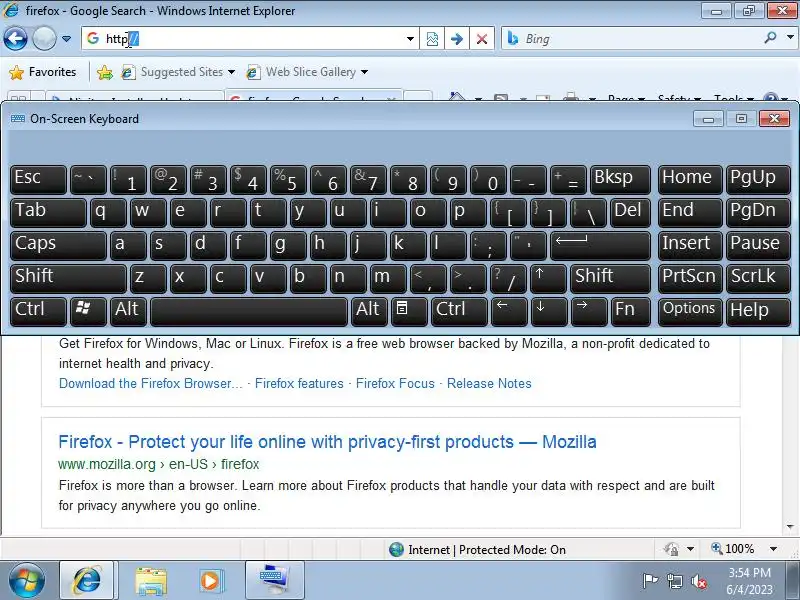
Task: Click muted volume tray icon
Action: point(698,581)
